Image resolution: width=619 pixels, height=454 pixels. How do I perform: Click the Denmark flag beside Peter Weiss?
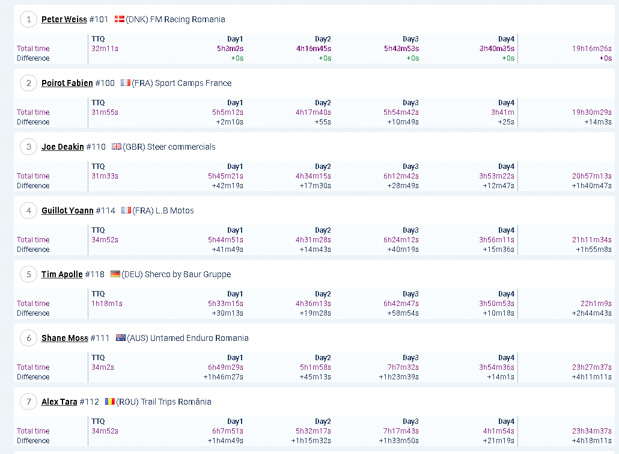[x=119, y=19]
